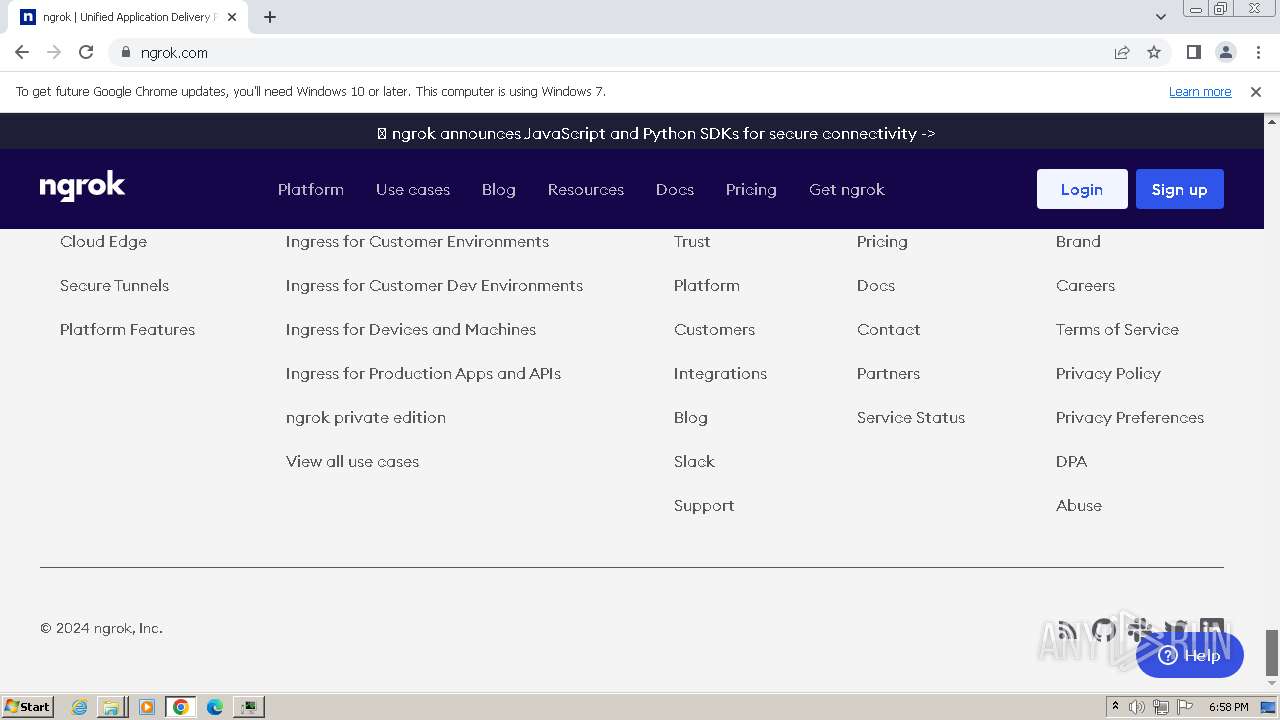The width and height of the screenshot is (1280, 720).
Task: Open Service Status footer link
Action: [x=911, y=417]
